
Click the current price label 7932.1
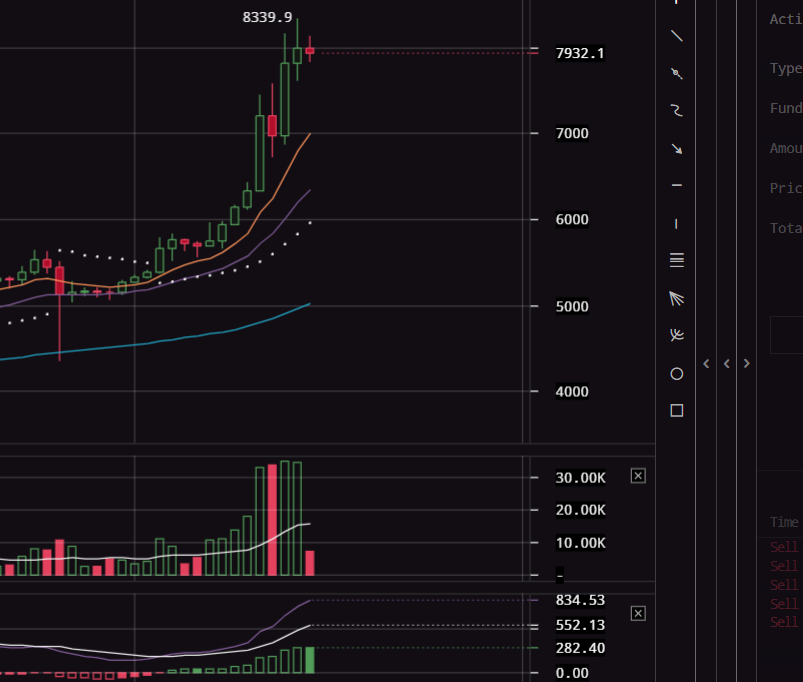point(580,53)
